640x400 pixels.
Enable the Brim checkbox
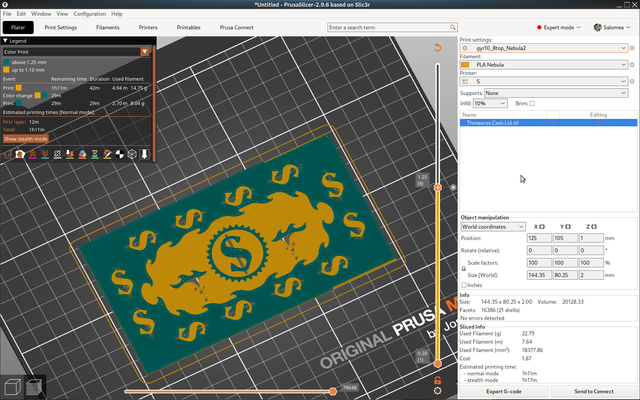[x=532, y=103]
